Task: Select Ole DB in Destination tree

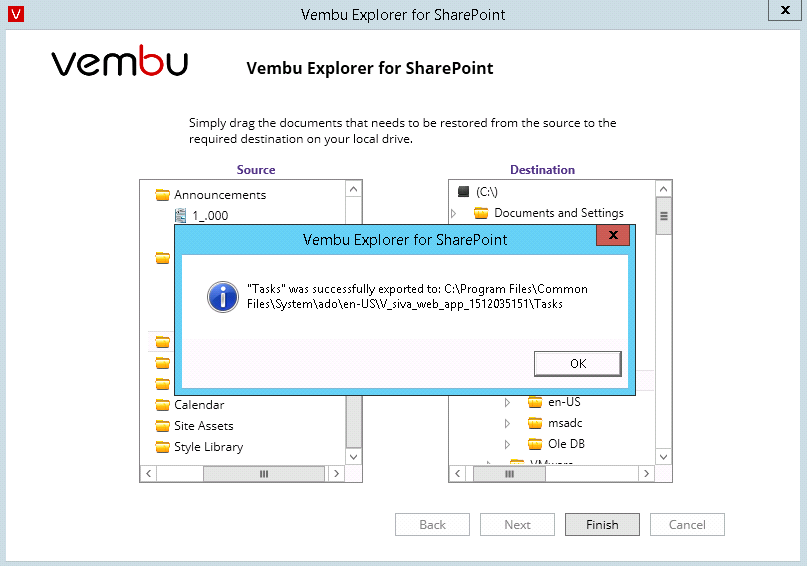Action: [566, 444]
